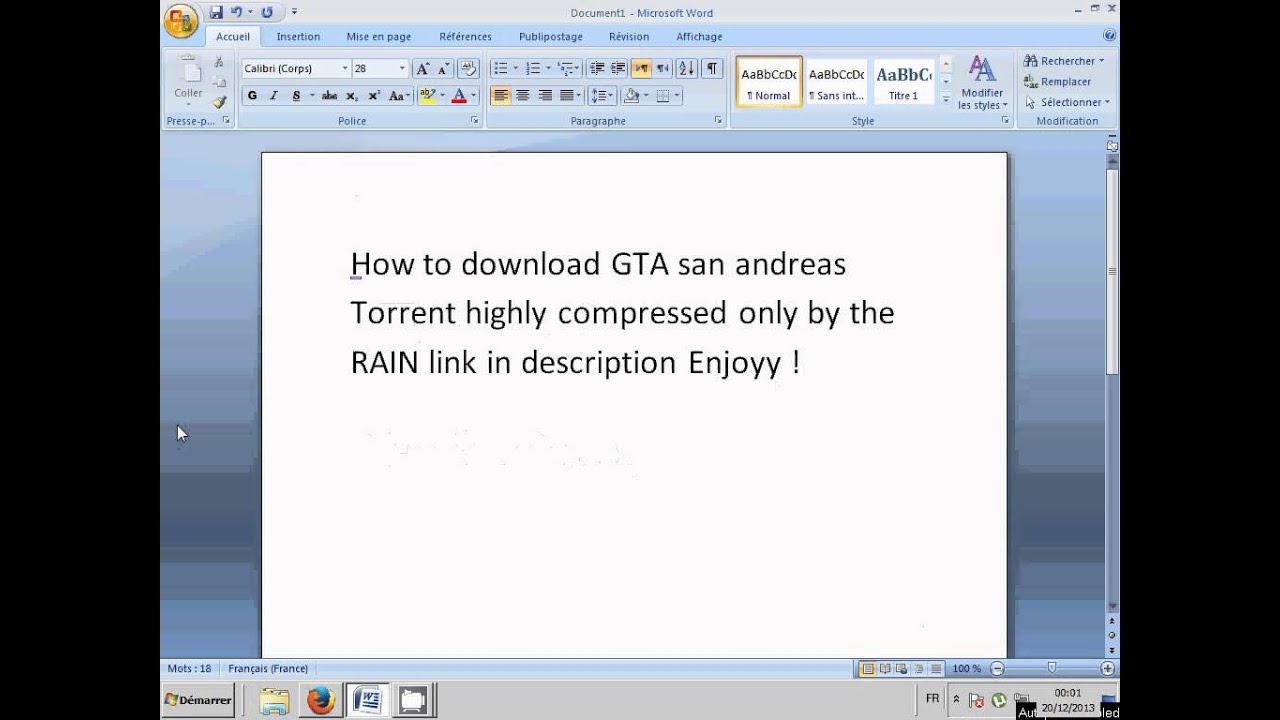1280x720 pixels.
Task: Switch to Full Screen Reading view
Action: [x=885, y=668]
